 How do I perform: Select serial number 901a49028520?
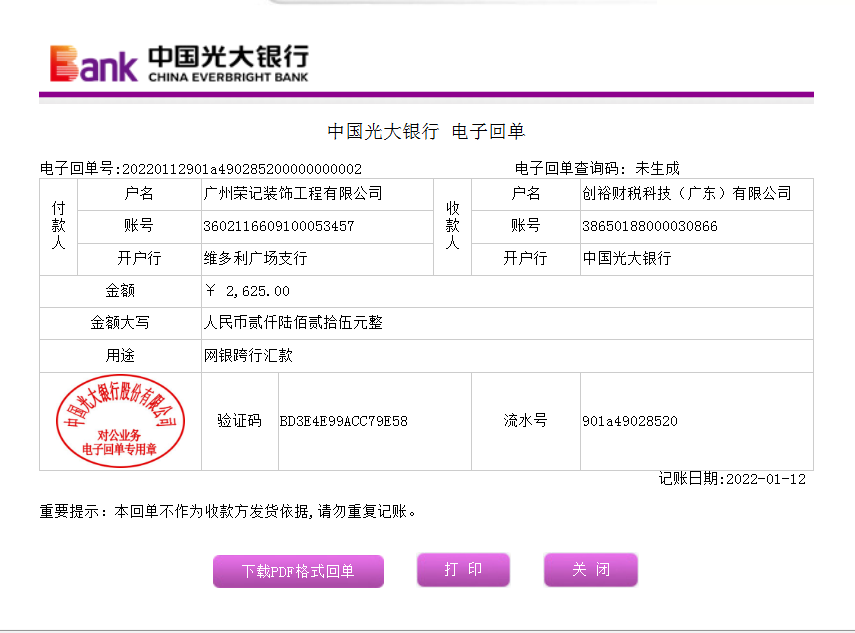tap(630, 421)
